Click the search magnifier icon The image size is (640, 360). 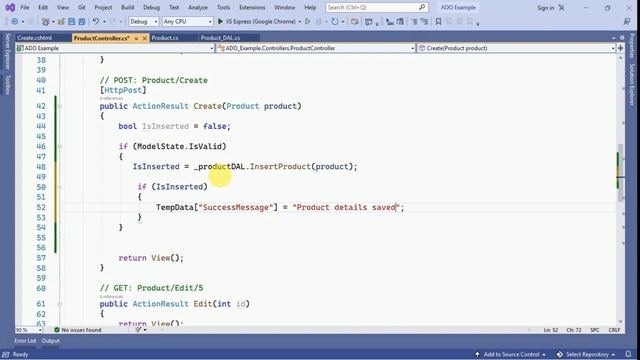[x=422, y=7]
